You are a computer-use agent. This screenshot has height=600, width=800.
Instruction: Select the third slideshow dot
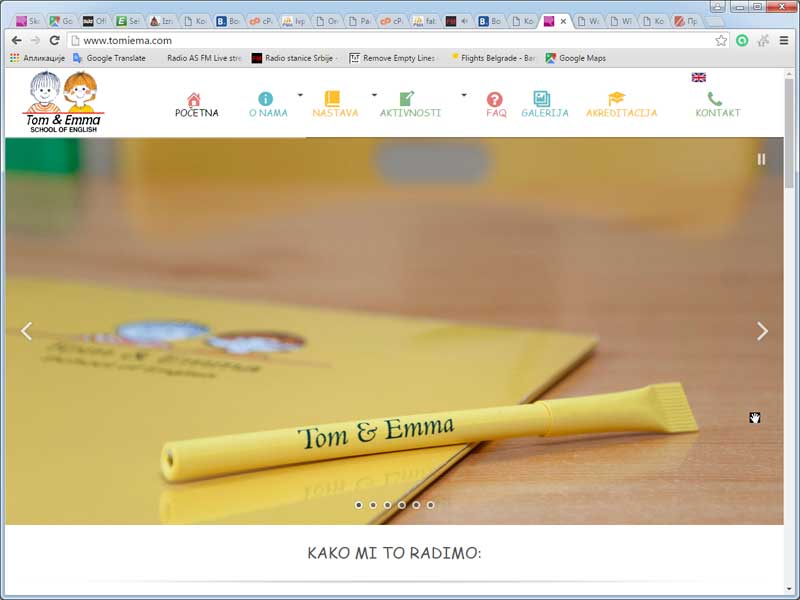tap(388, 505)
